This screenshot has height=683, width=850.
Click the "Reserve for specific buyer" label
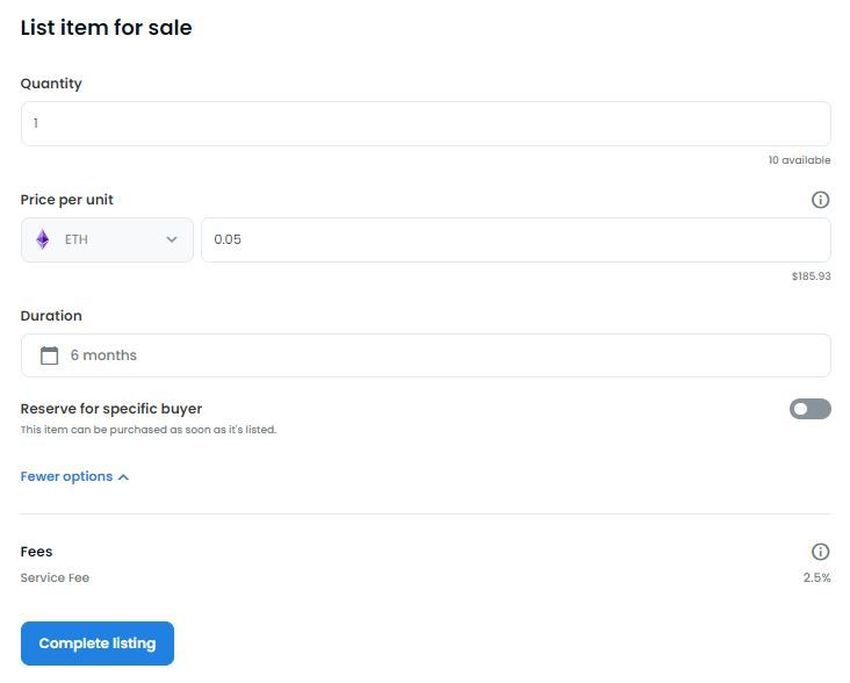tap(111, 409)
